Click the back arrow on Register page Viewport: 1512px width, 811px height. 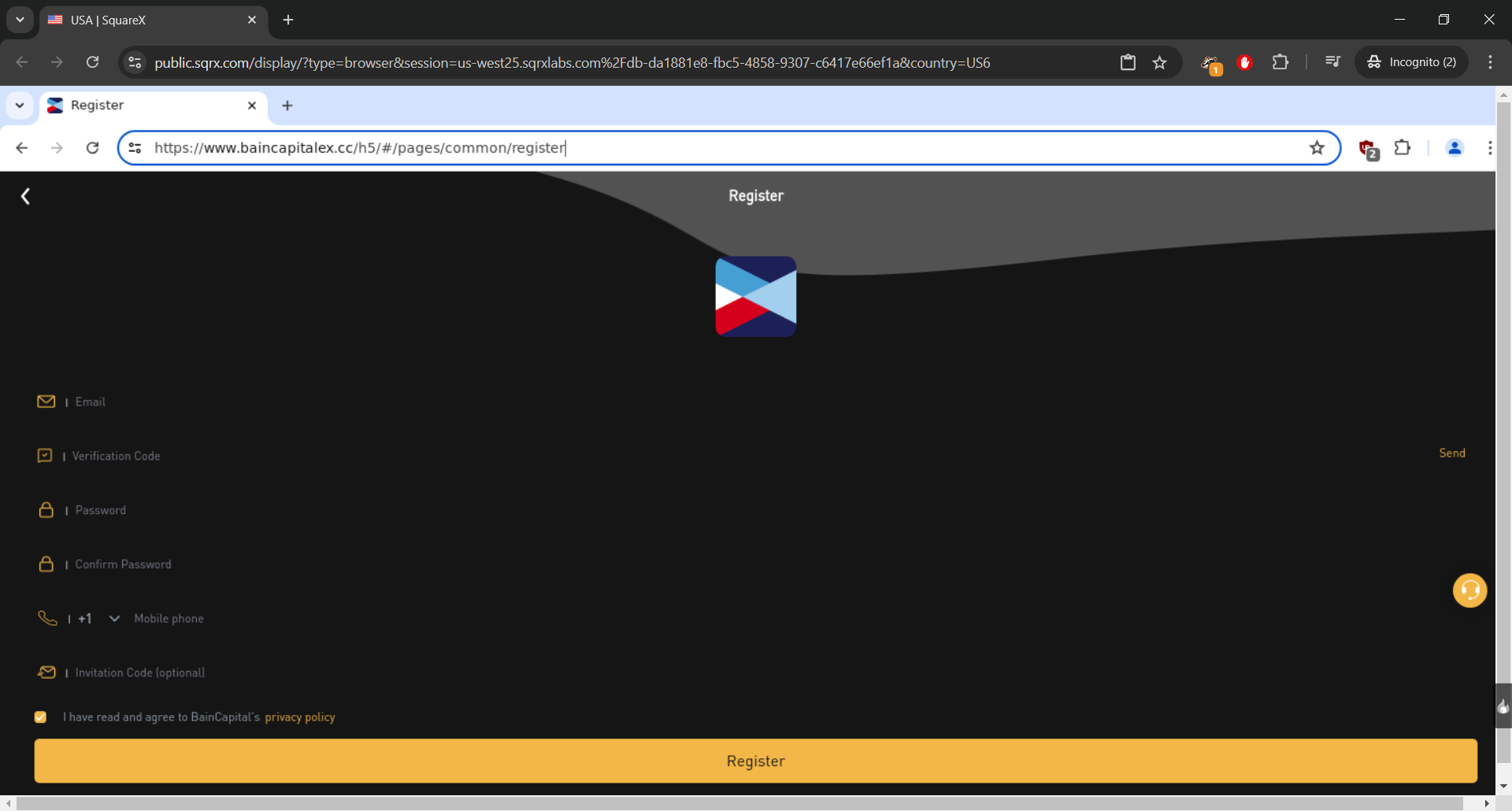tap(25, 196)
